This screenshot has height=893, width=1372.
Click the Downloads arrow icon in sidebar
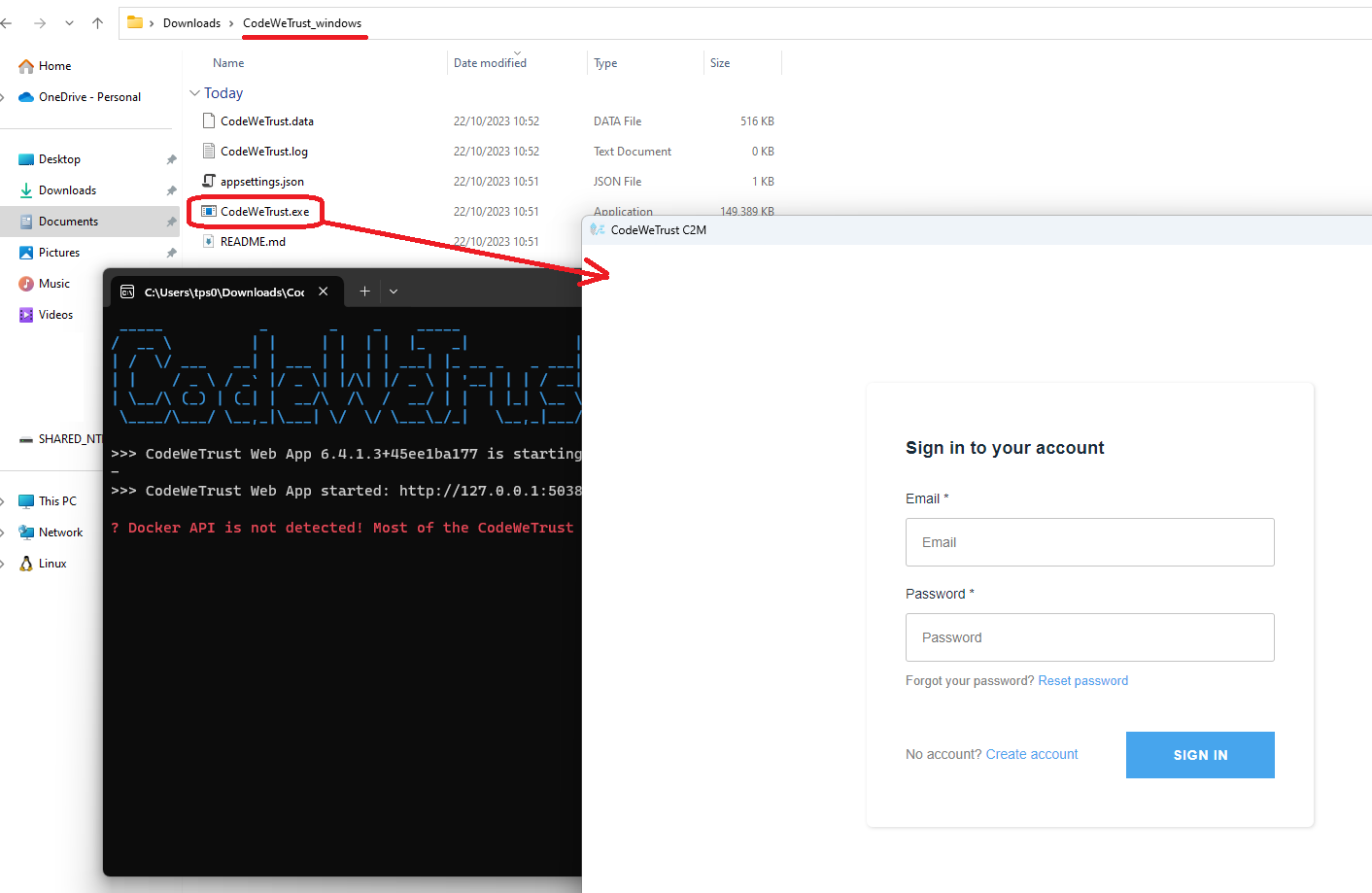(x=26, y=190)
